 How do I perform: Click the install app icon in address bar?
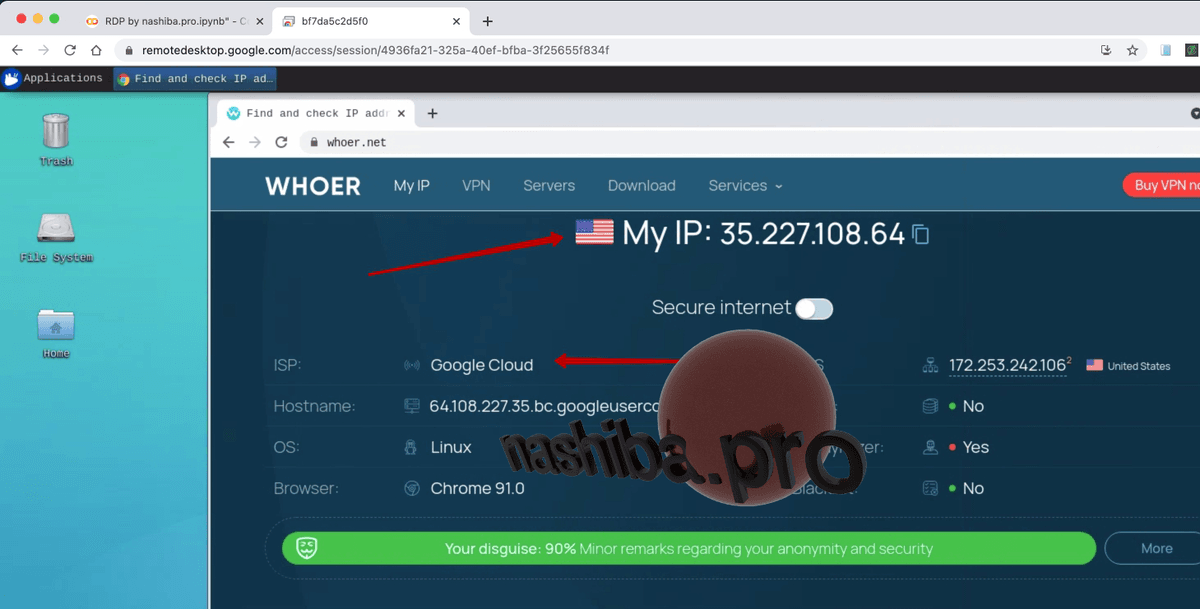pos(1106,50)
